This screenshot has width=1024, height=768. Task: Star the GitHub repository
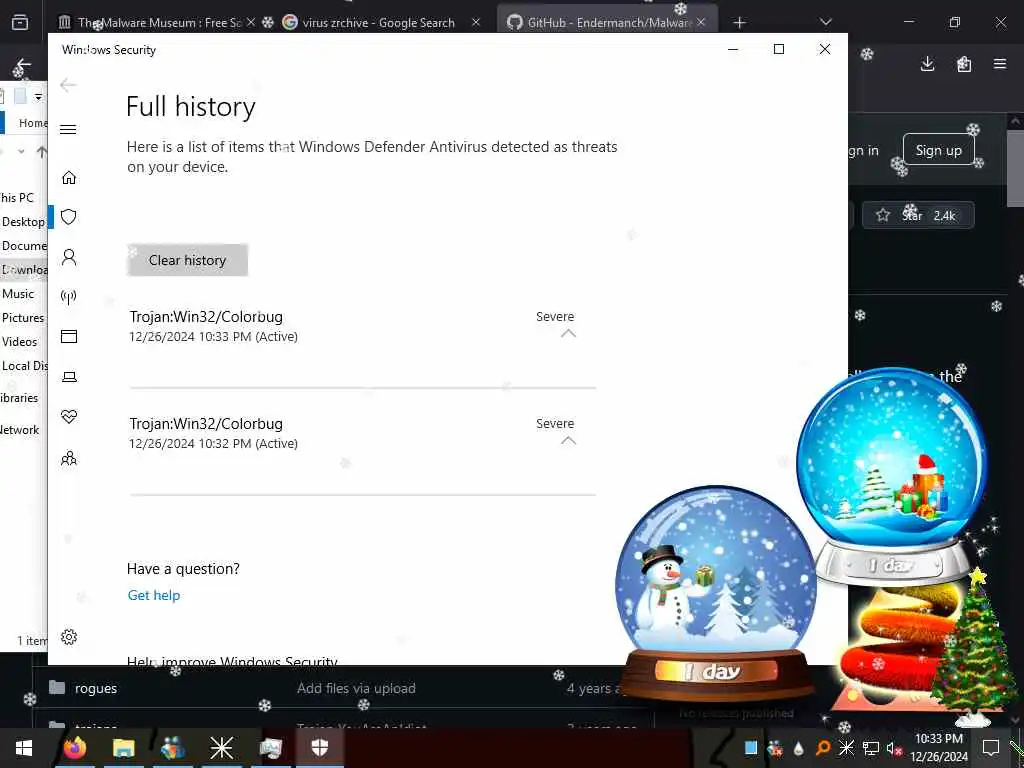point(918,215)
